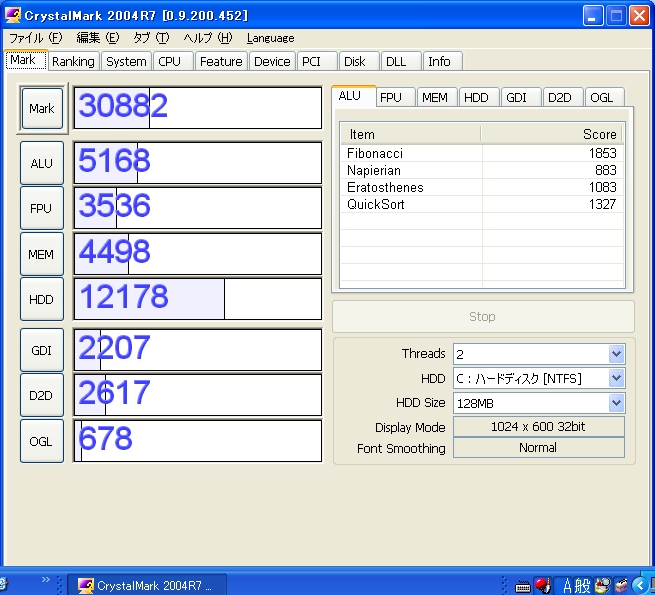Select the ALU results sub-tab
Image resolution: width=655 pixels, height=595 pixels.
354,96
